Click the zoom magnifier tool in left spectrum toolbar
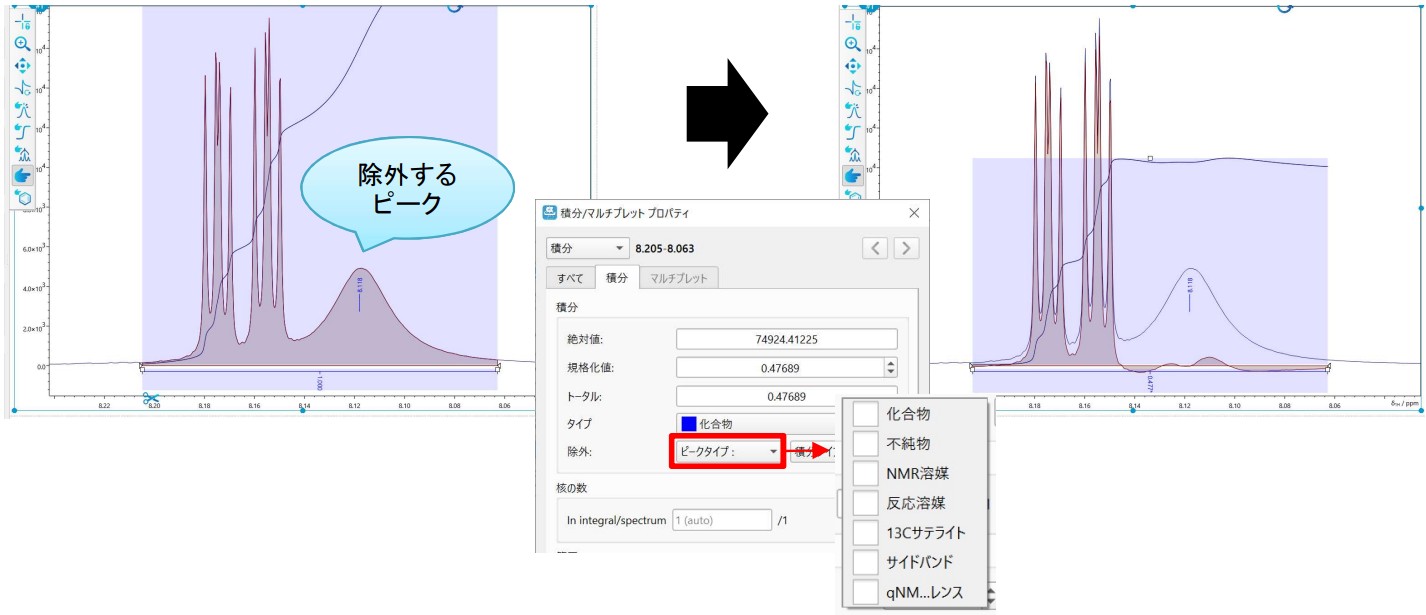 [22, 43]
